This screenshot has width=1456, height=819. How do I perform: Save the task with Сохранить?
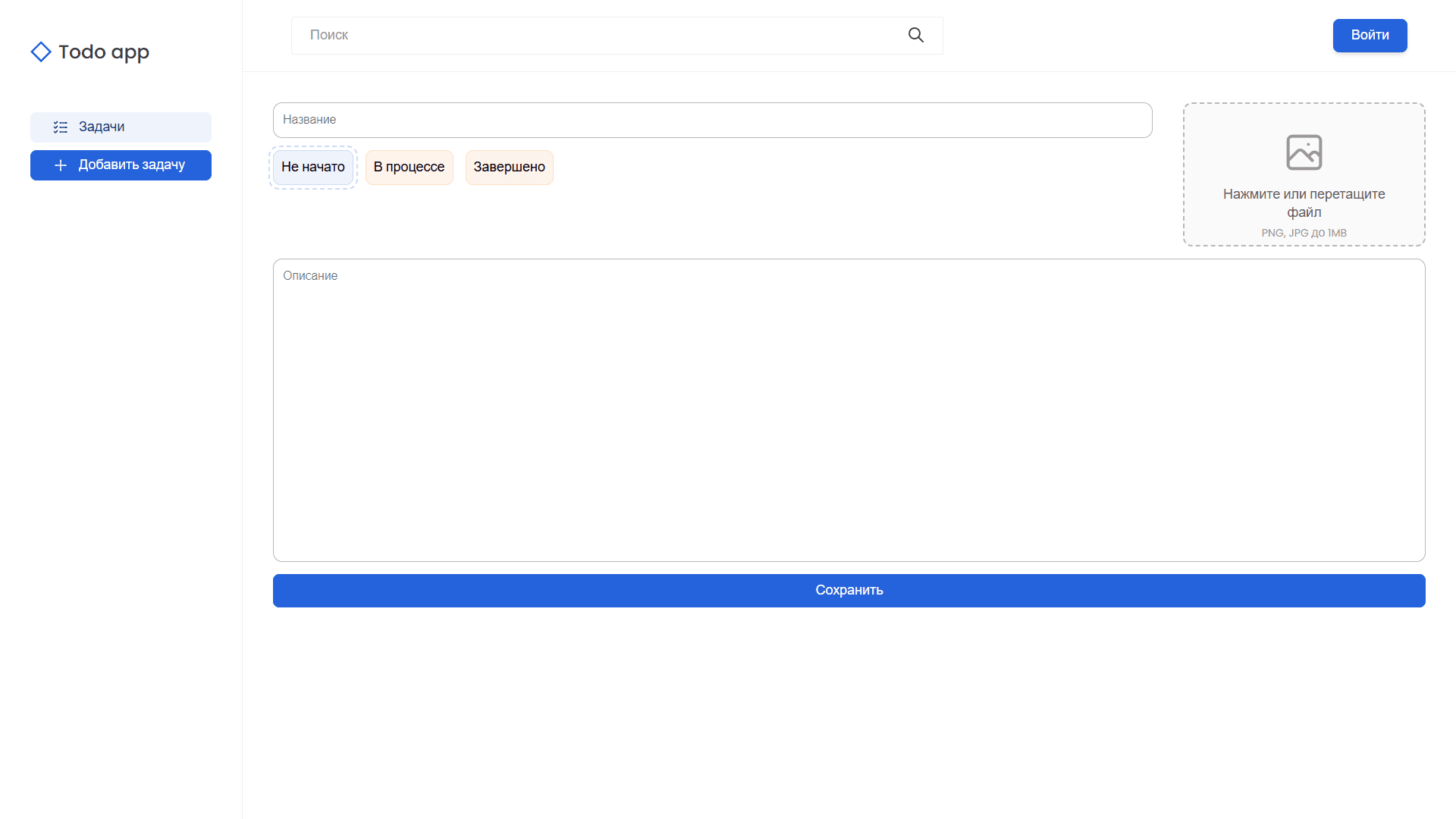pos(849,591)
